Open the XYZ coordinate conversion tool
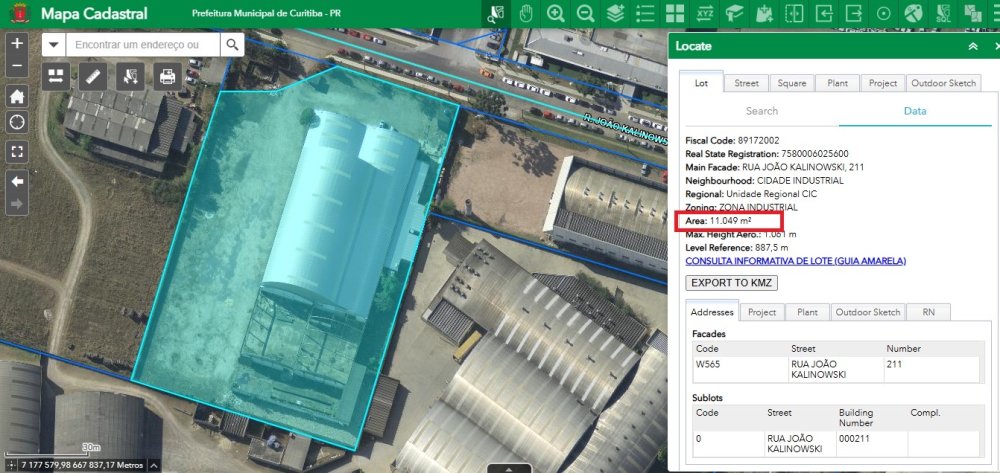 [x=705, y=14]
